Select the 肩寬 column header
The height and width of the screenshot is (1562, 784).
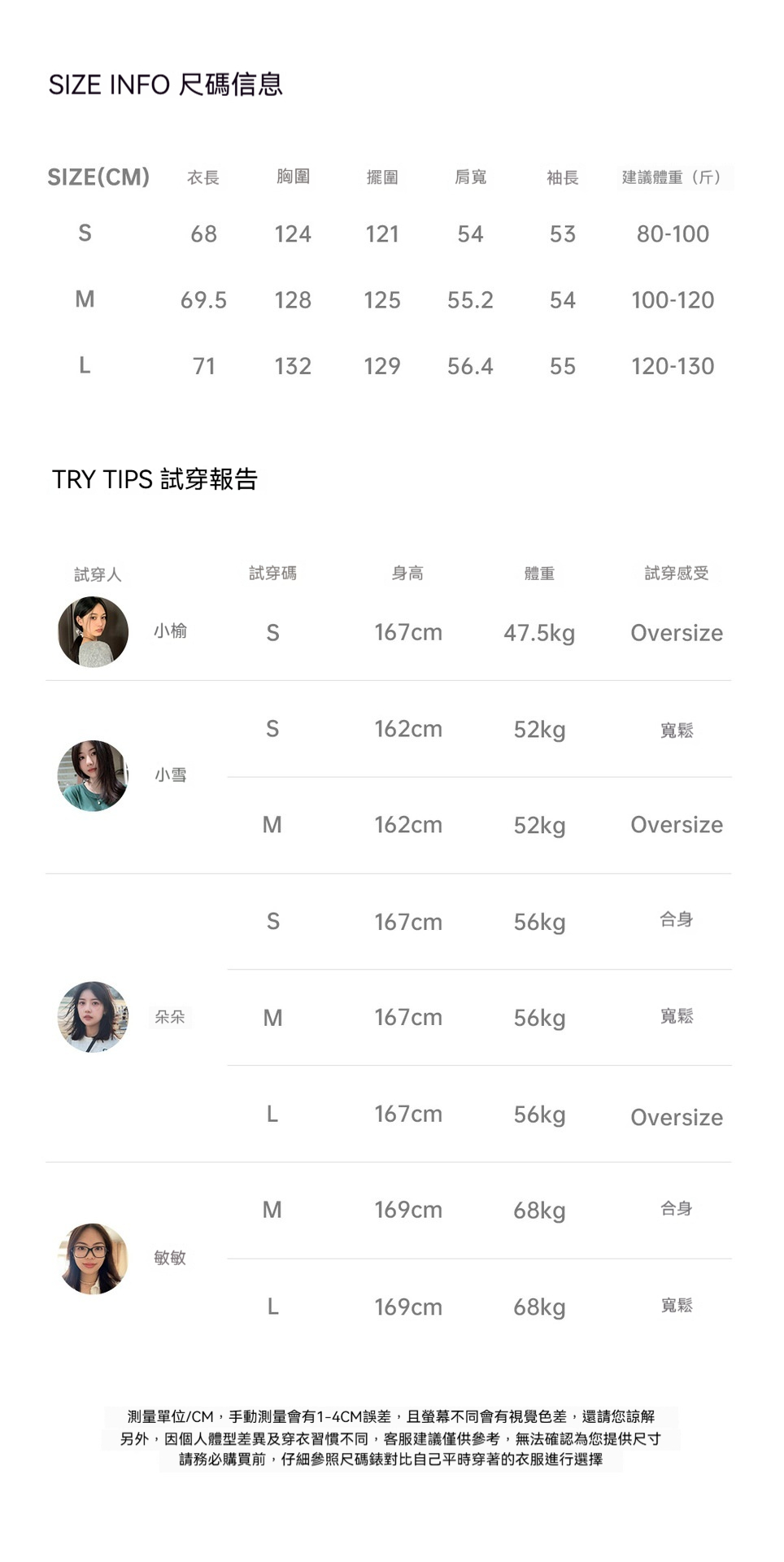pos(470,177)
